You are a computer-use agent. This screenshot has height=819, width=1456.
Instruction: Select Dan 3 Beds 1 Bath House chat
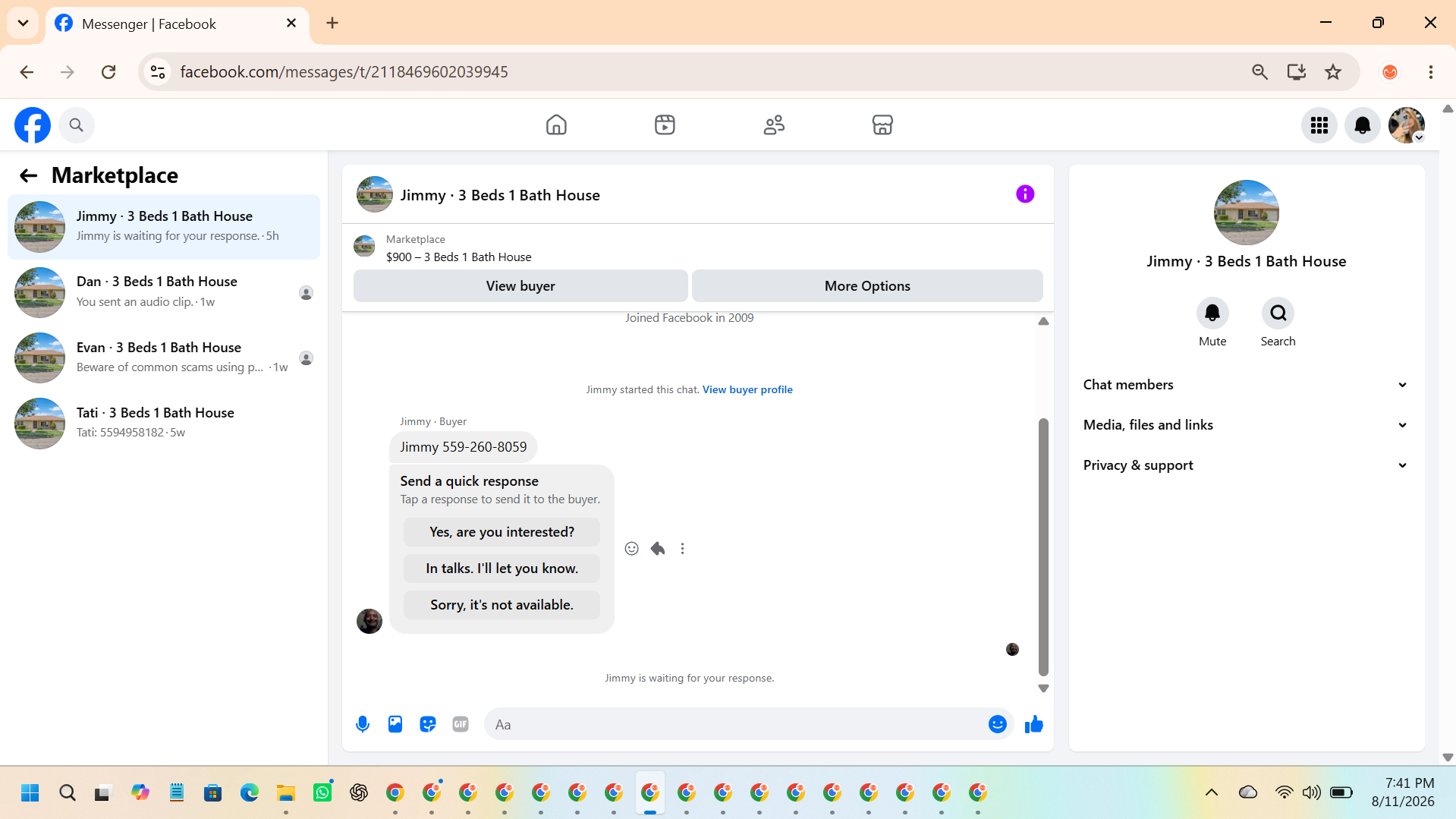point(164,292)
